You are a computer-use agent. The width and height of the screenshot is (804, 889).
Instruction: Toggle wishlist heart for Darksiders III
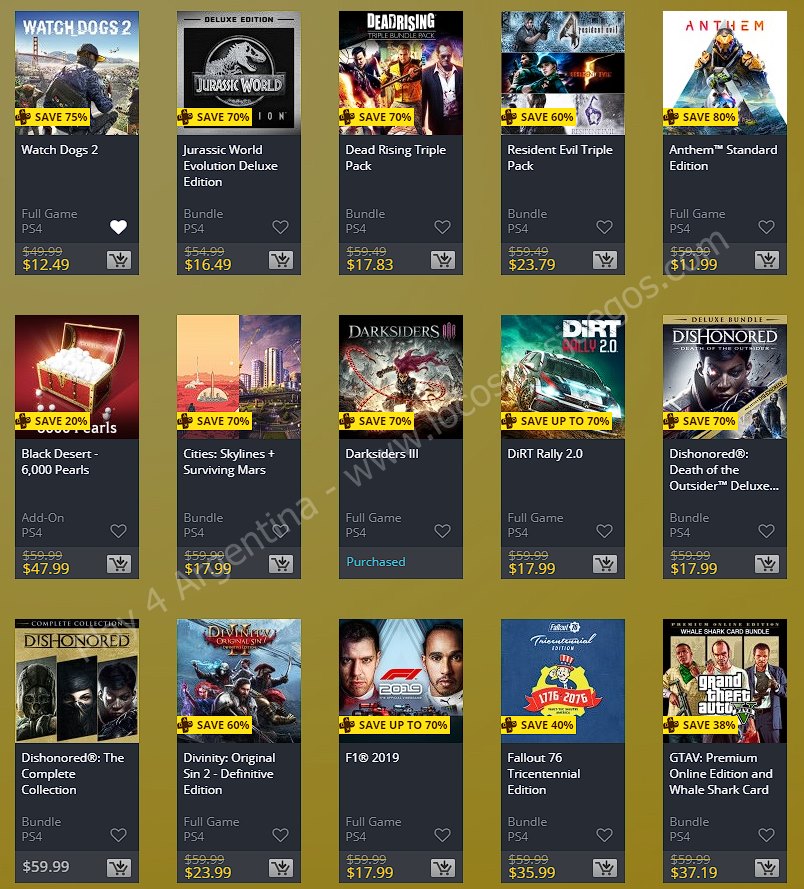tap(442, 531)
